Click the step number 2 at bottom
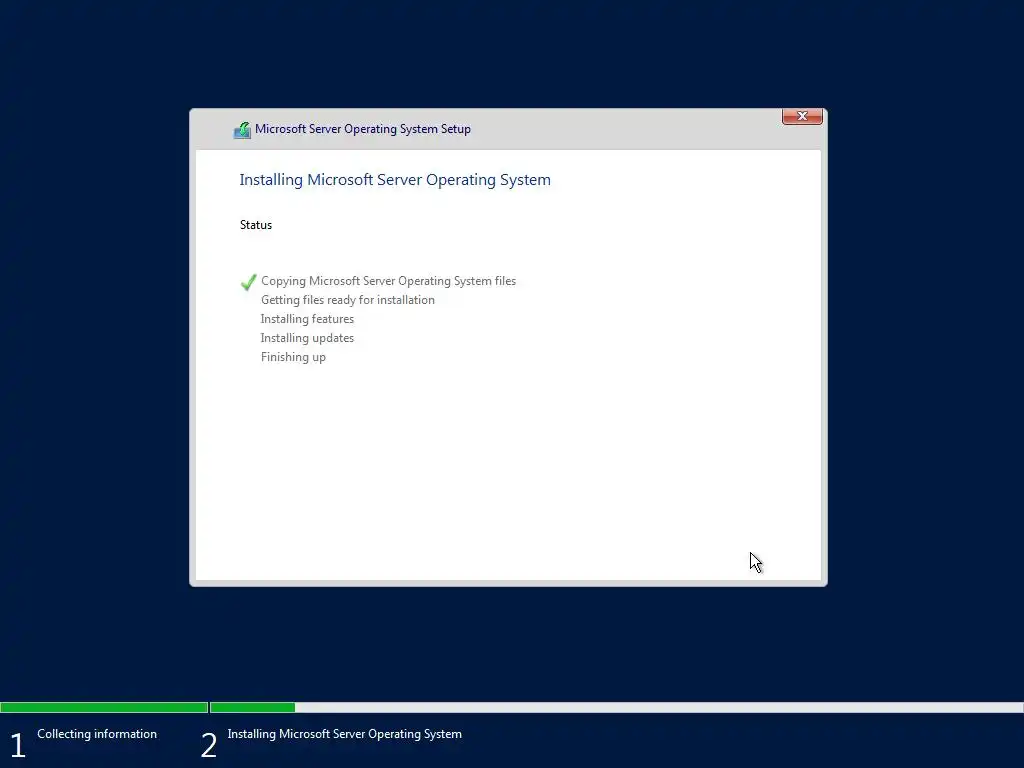Screen dimensions: 1024x768 click(x=208, y=746)
